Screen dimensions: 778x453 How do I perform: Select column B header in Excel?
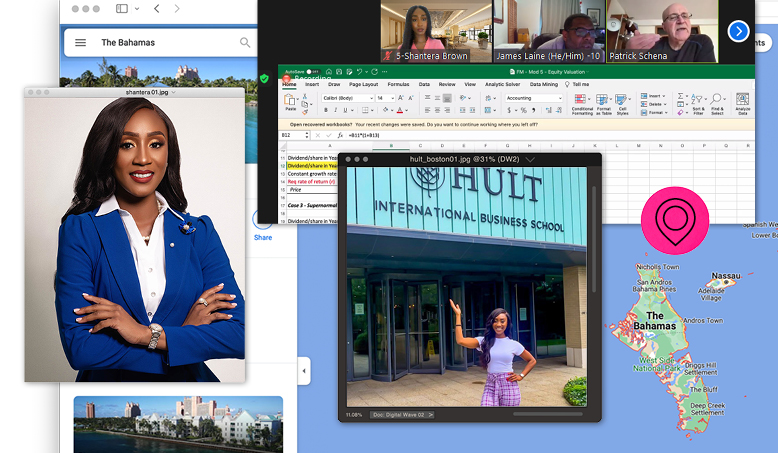(x=391, y=146)
